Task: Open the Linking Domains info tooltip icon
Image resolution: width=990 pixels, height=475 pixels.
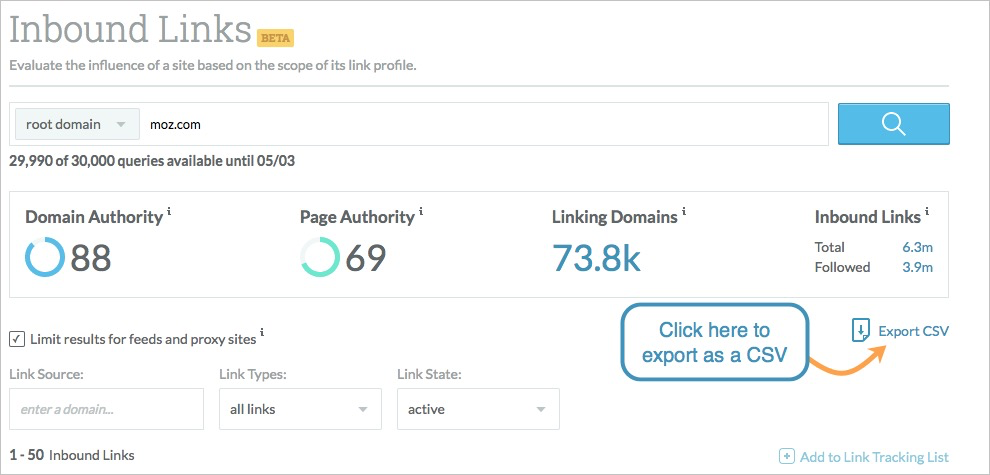Action: pyautogui.click(x=684, y=212)
